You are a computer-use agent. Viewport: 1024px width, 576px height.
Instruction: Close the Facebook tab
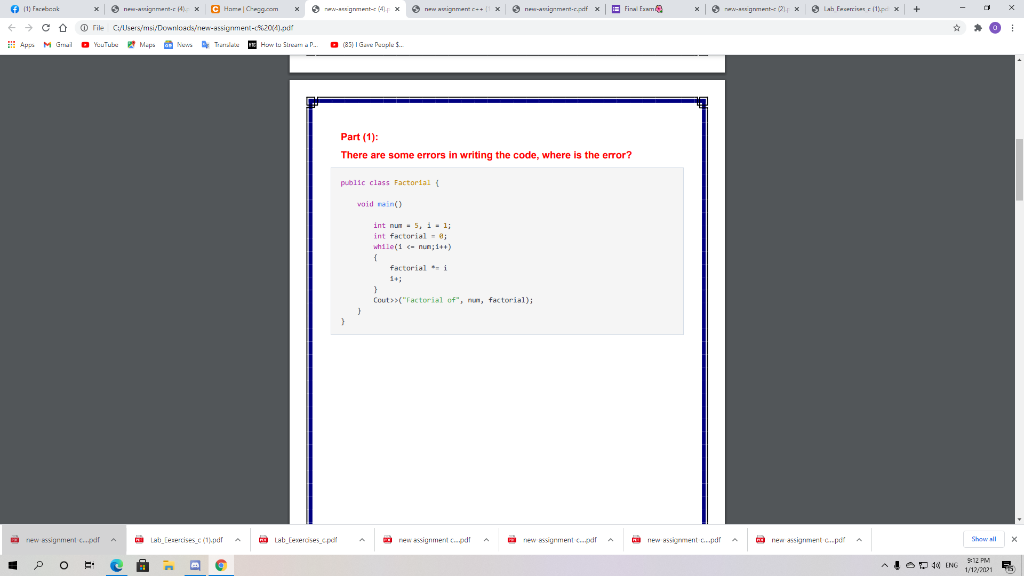pyautogui.click(x=96, y=9)
